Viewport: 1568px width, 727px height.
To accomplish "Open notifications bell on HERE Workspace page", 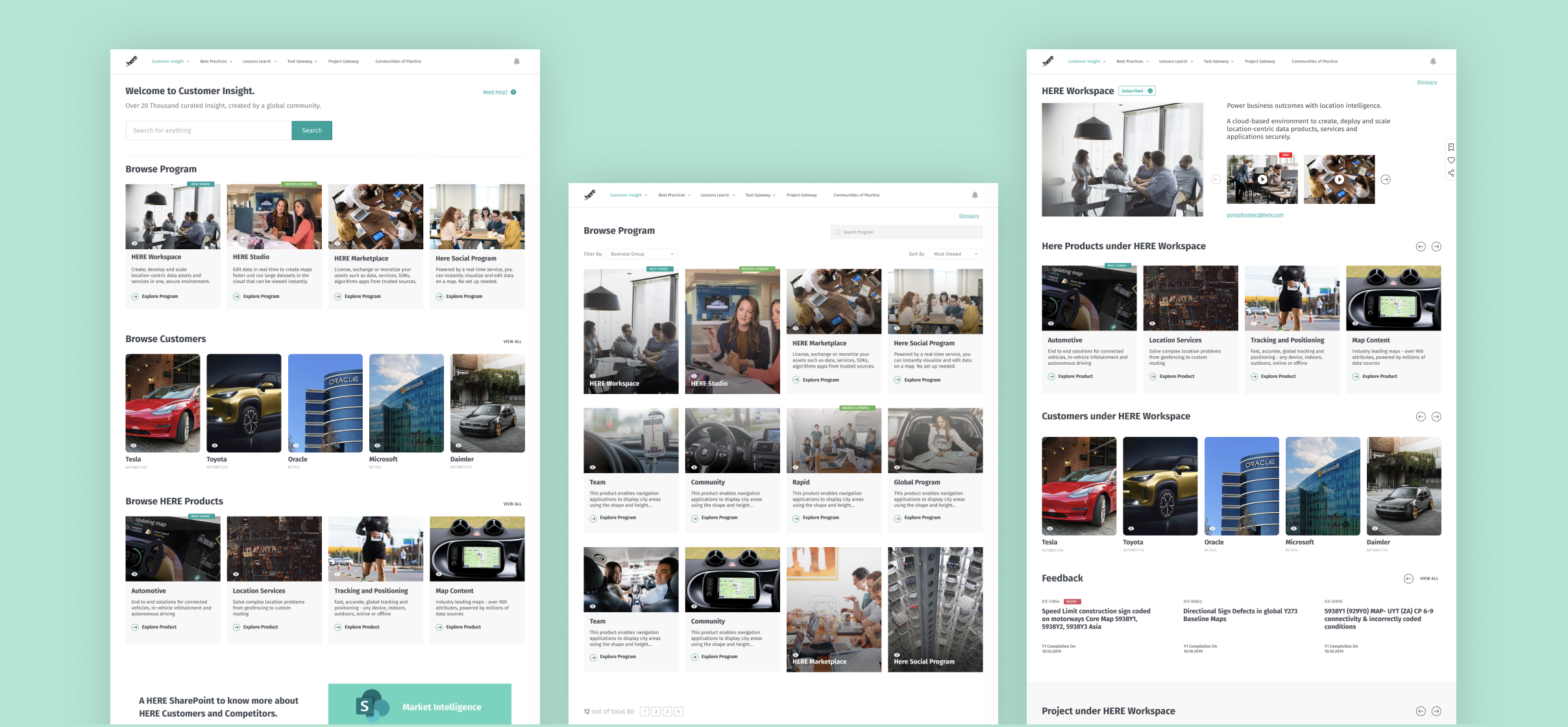I will tap(1433, 62).
